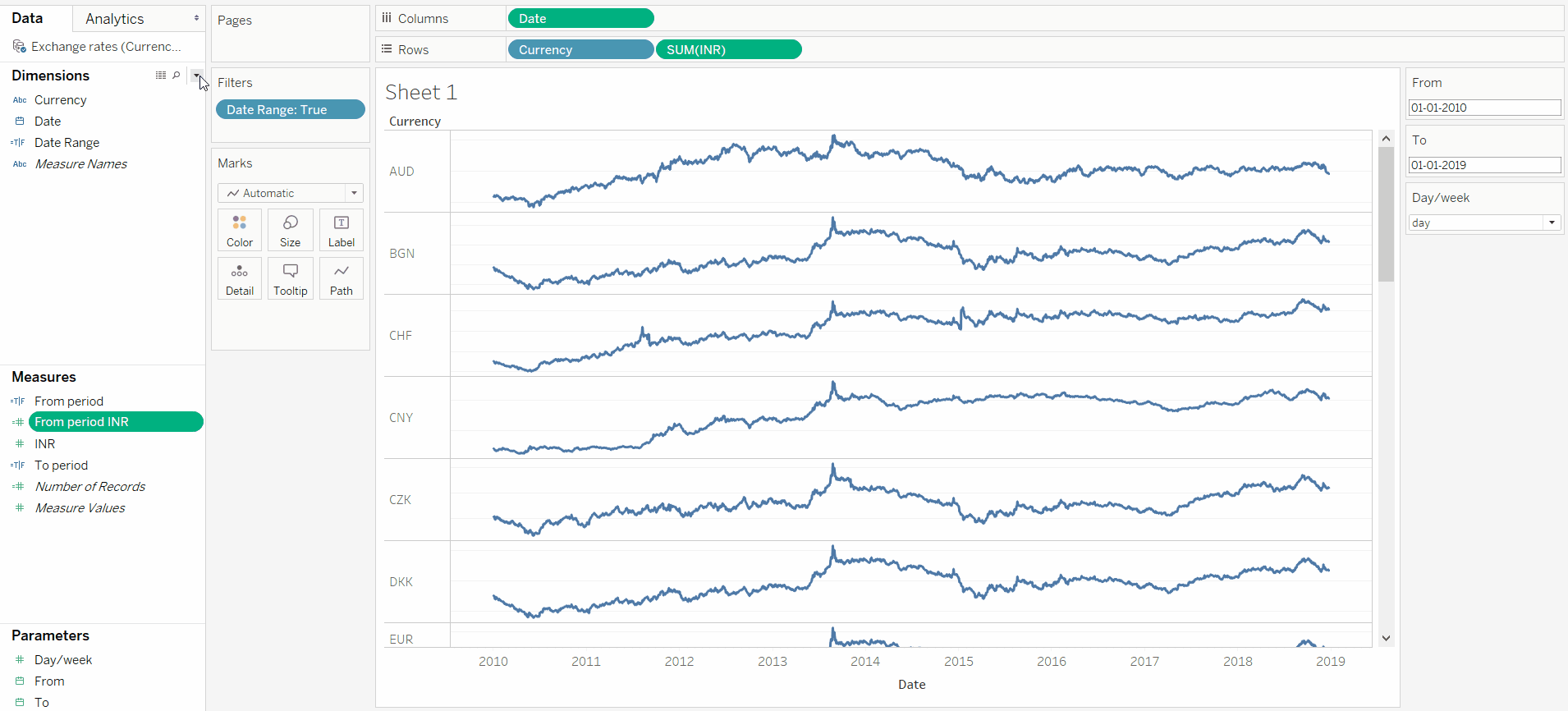Click the view-as-list icon beside Dimensions
Screen dimensions: 1568x711
(x=161, y=75)
